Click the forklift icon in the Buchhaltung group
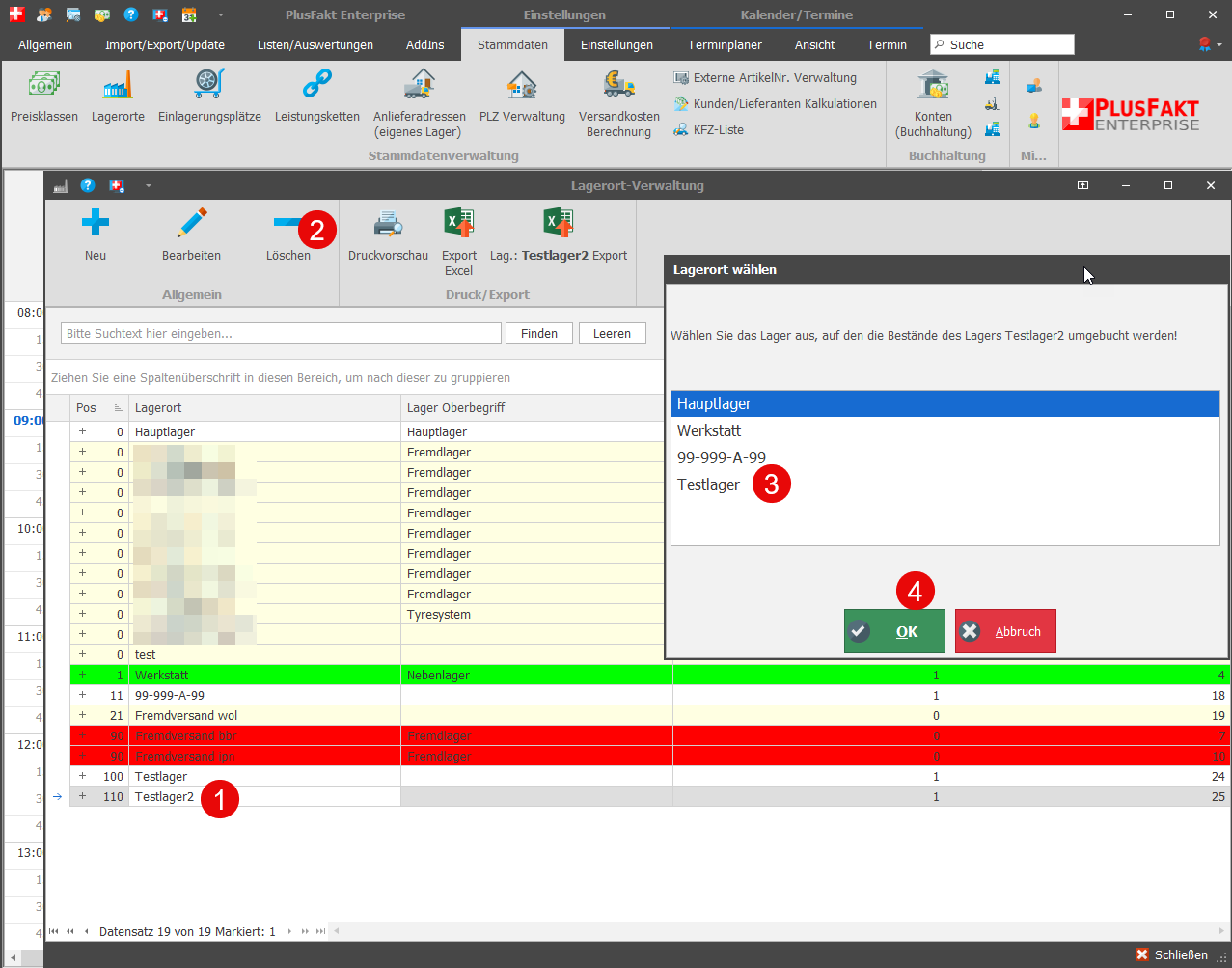The image size is (1232, 968). [x=992, y=103]
